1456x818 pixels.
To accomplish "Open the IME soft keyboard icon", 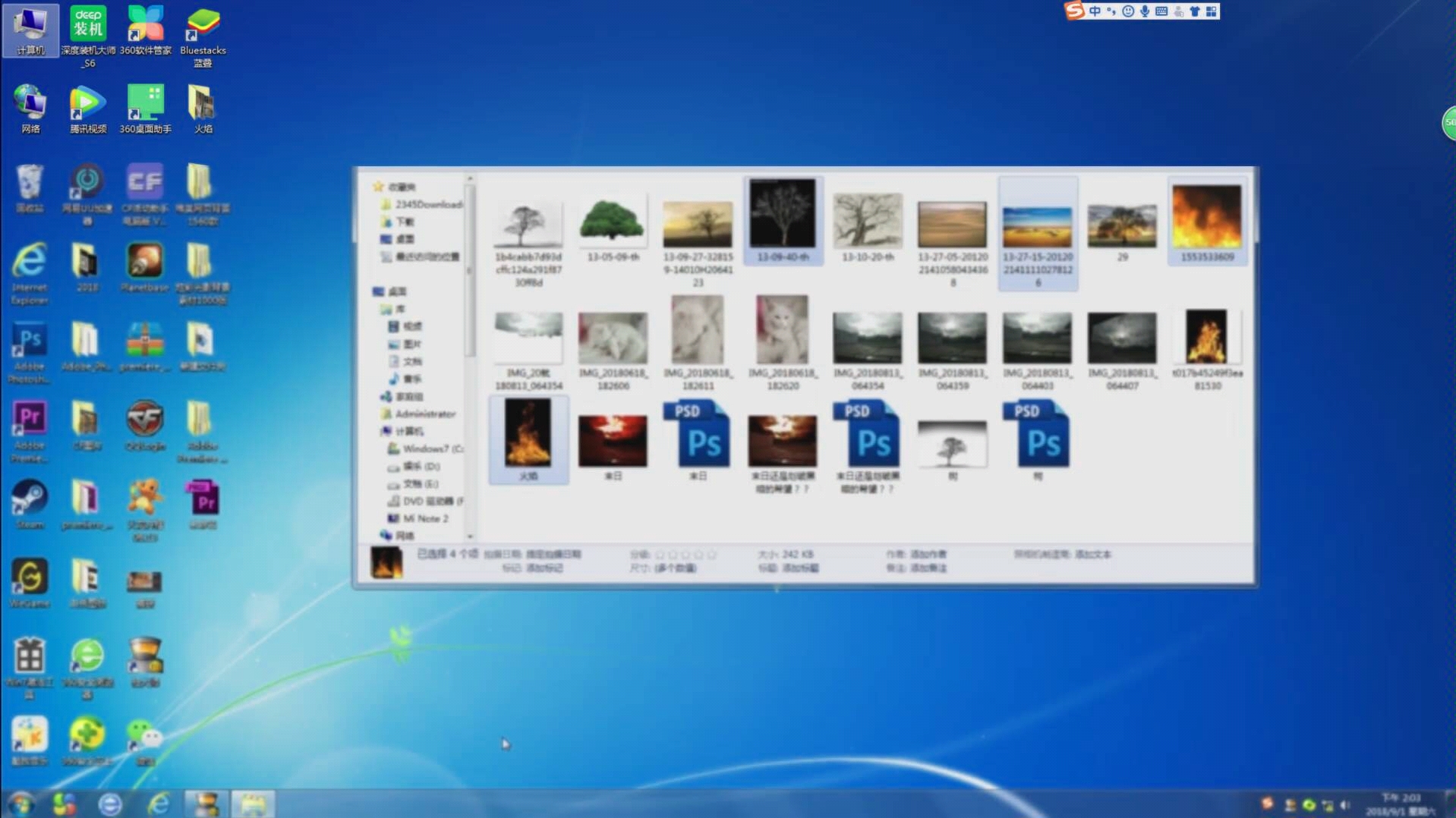I will [x=1161, y=11].
